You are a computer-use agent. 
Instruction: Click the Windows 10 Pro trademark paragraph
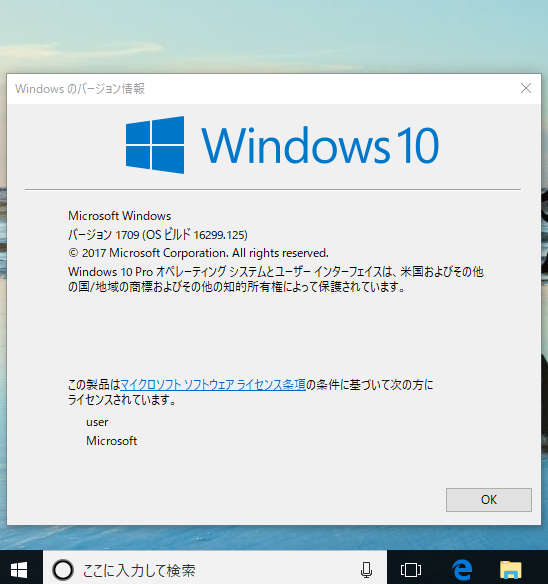pyautogui.click(x=276, y=279)
